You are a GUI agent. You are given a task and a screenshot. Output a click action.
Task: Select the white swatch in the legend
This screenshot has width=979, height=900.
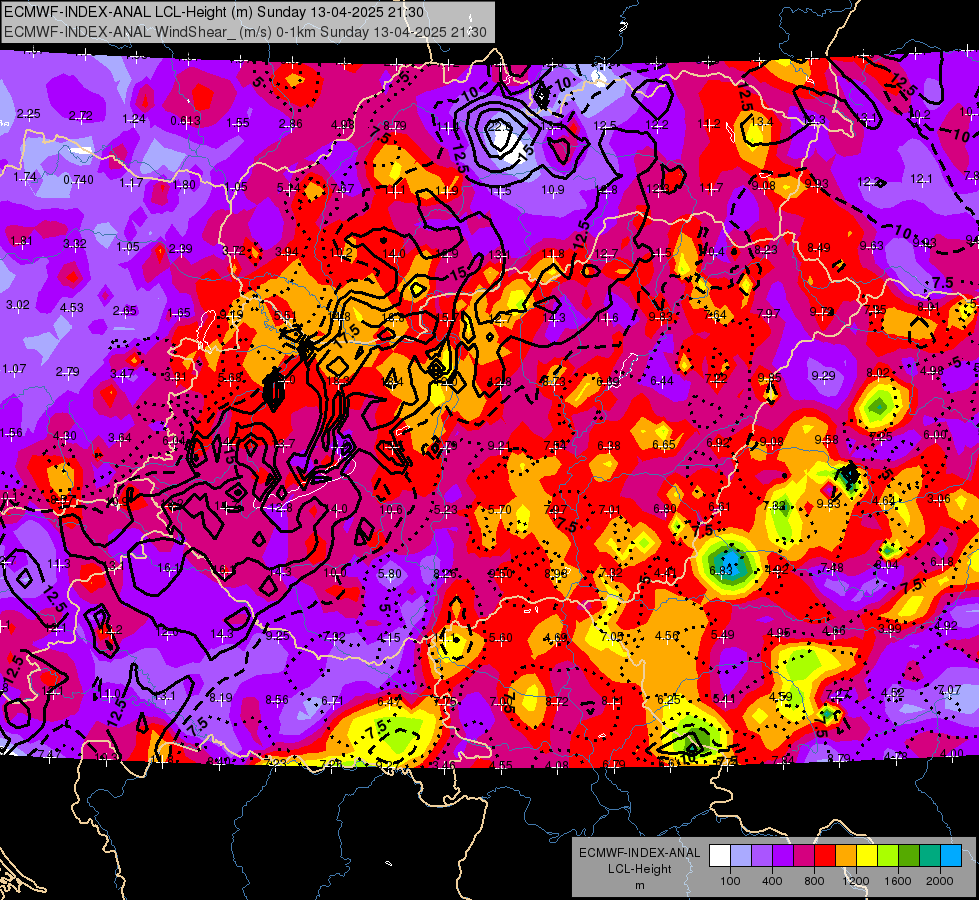(x=720, y=856)
